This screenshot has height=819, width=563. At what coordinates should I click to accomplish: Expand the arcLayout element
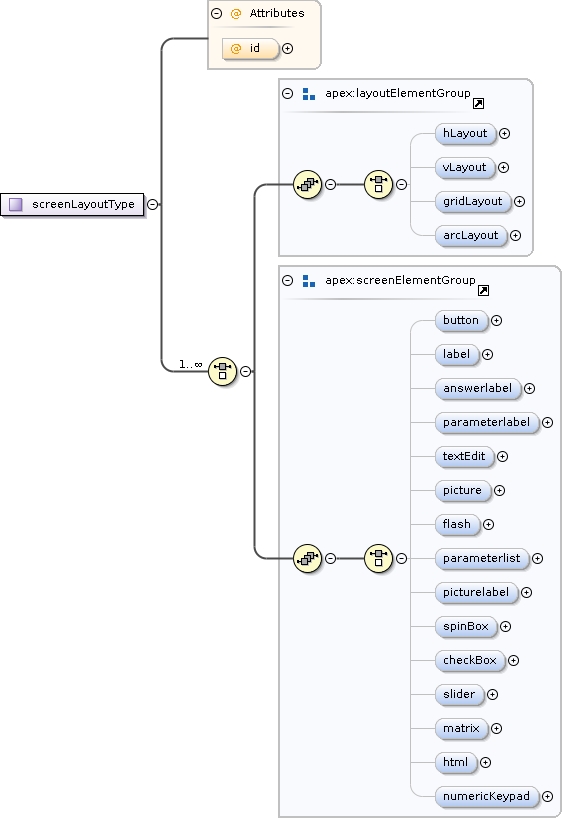point(515,236)
